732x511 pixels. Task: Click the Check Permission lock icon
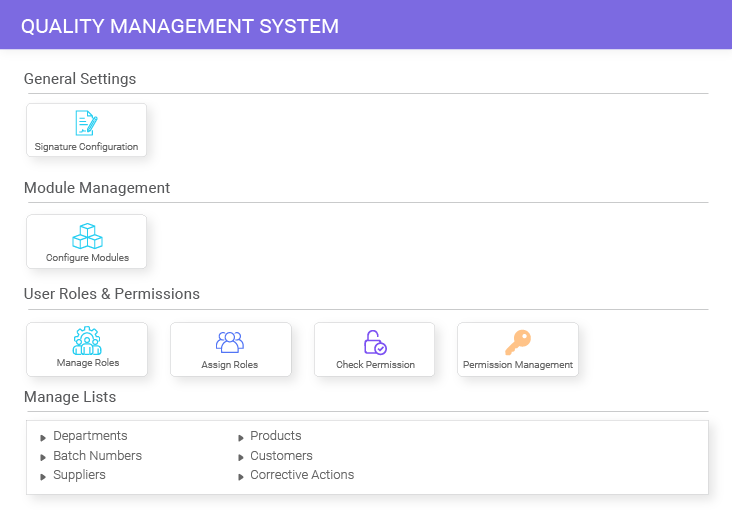(375, 343)
